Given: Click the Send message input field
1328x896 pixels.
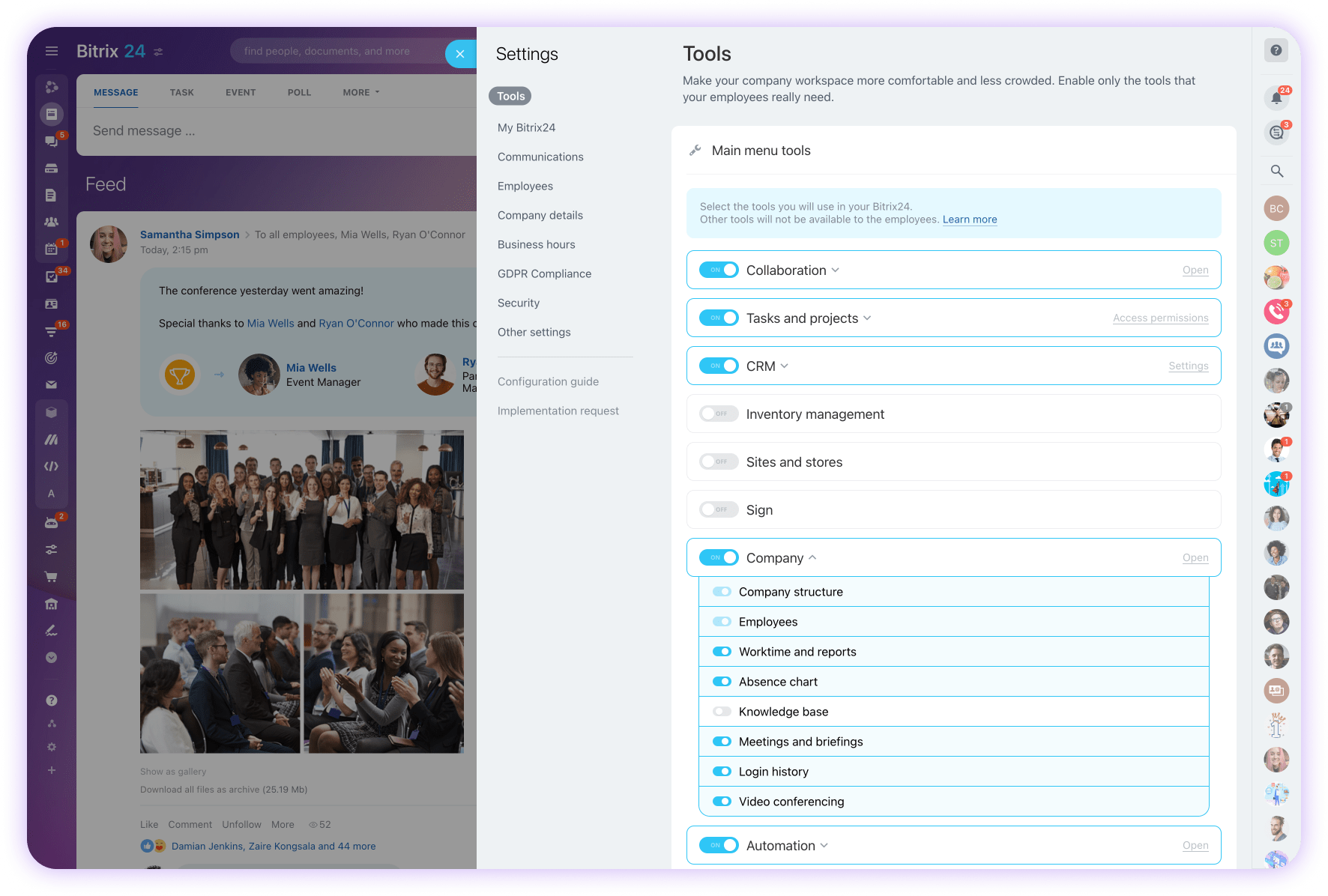Looking at the screenshot, I should tap(277, 131).
